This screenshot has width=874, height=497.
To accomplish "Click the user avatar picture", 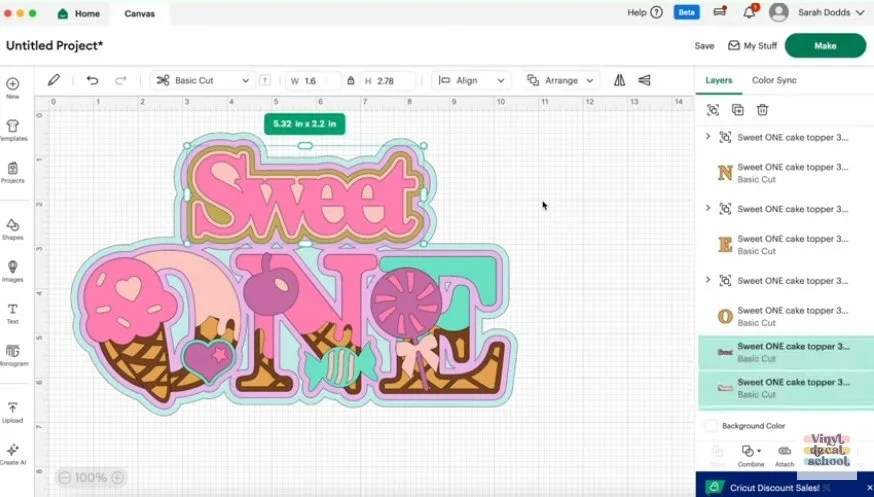I will pyautogui.click(x=779, y=12).
